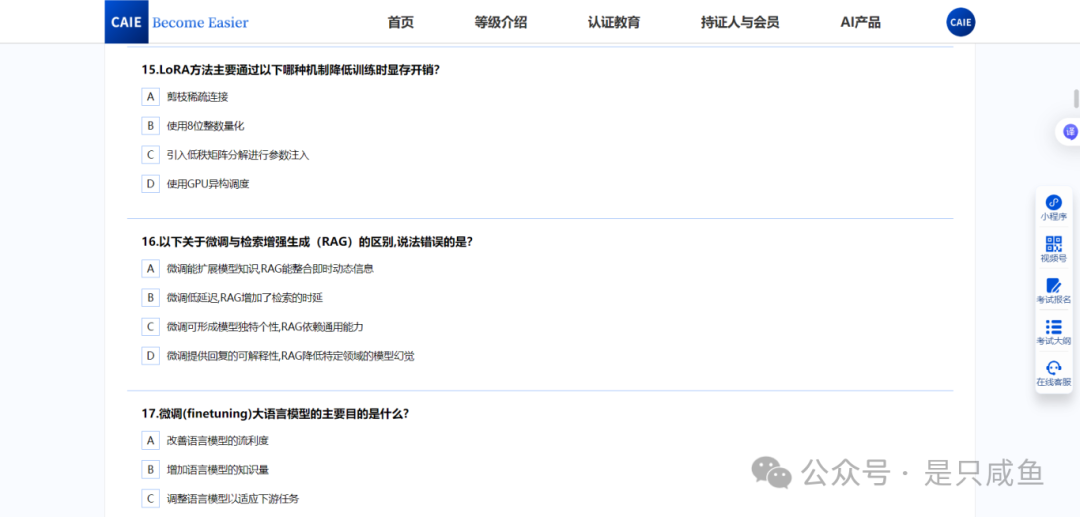Click answer text 增加语言模型的知识量
This screenshot has height=517, width=1080.
click(218, 469)
